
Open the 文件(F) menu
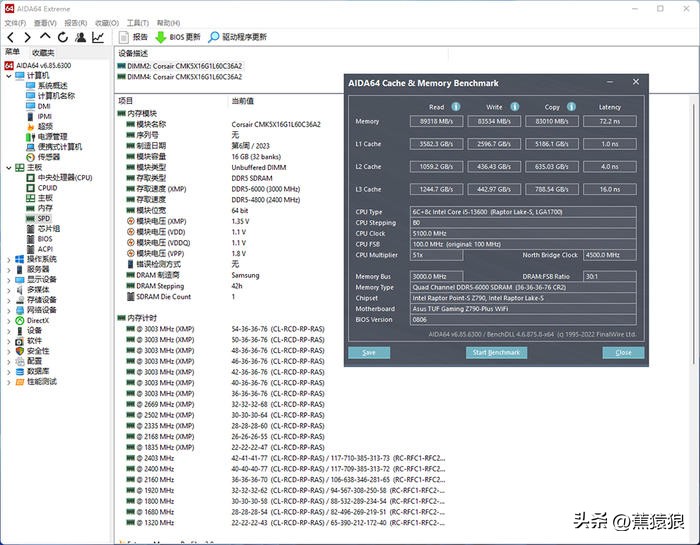tap(15, 23)
